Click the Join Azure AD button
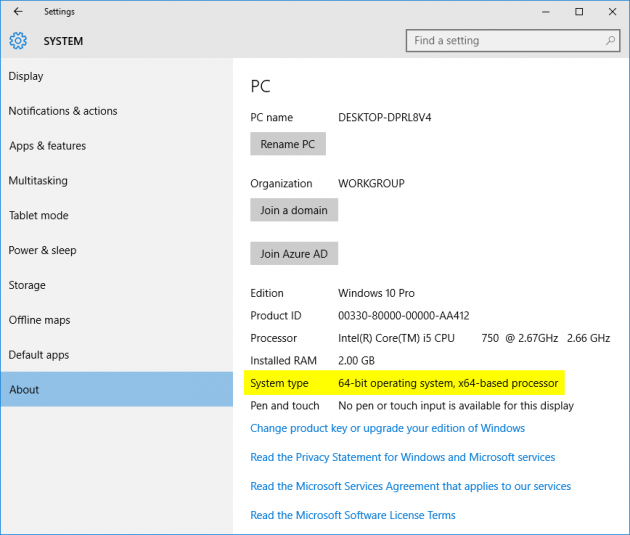This screenshot has width=630, height=535. [294, 253]
